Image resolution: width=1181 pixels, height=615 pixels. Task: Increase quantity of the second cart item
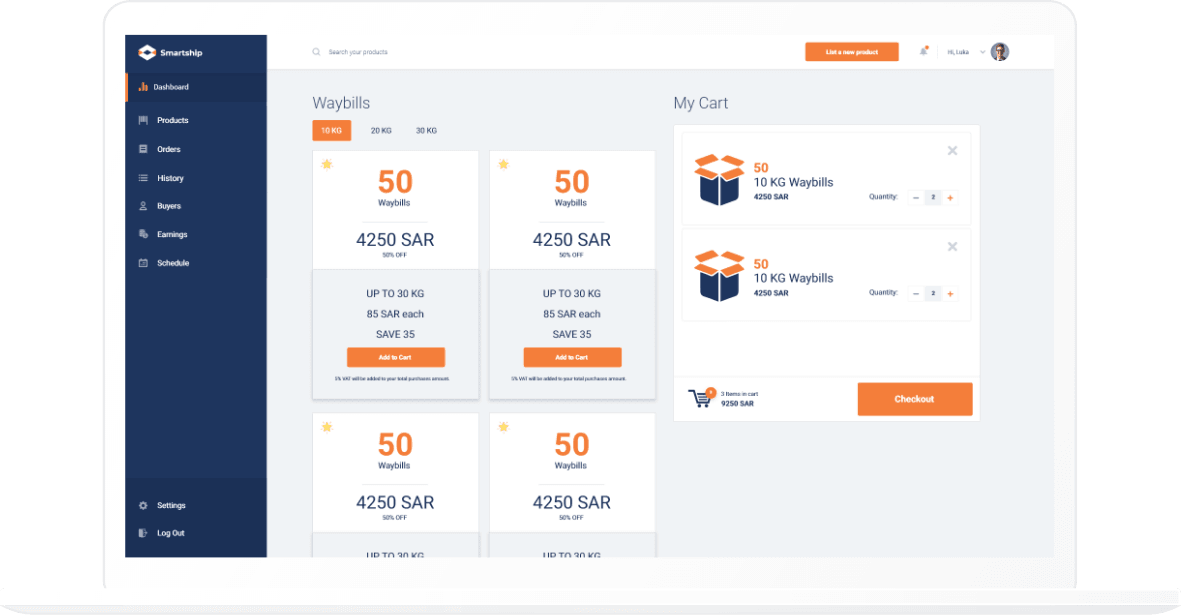(951, 294)
